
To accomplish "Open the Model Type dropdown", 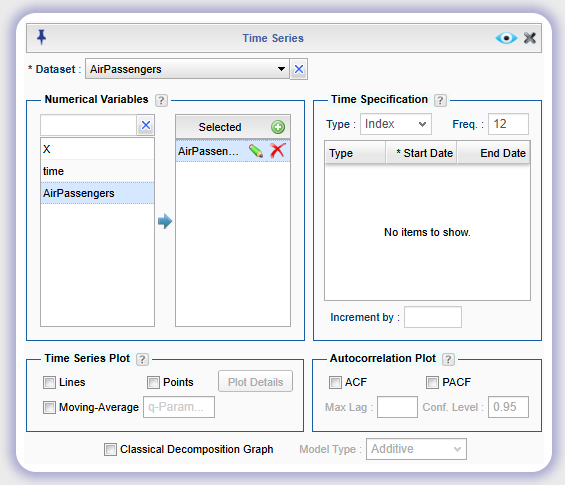I will click(x=416, y=449).
